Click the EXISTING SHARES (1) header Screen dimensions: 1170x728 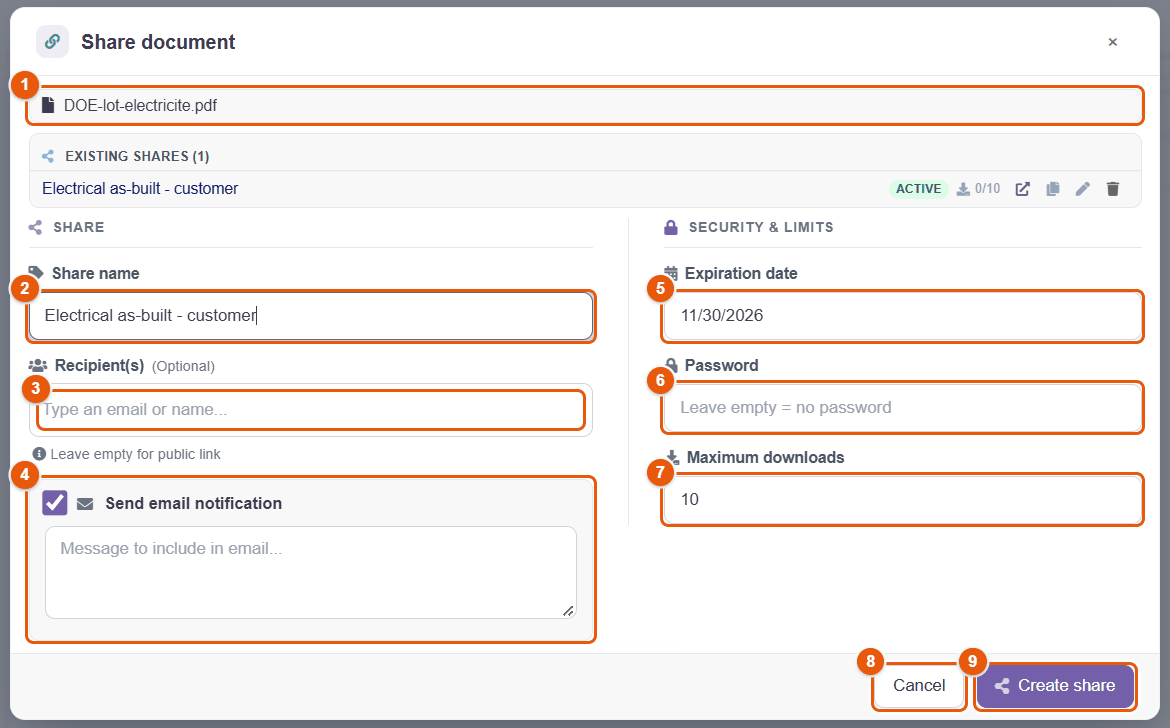(x=137, y=156)
